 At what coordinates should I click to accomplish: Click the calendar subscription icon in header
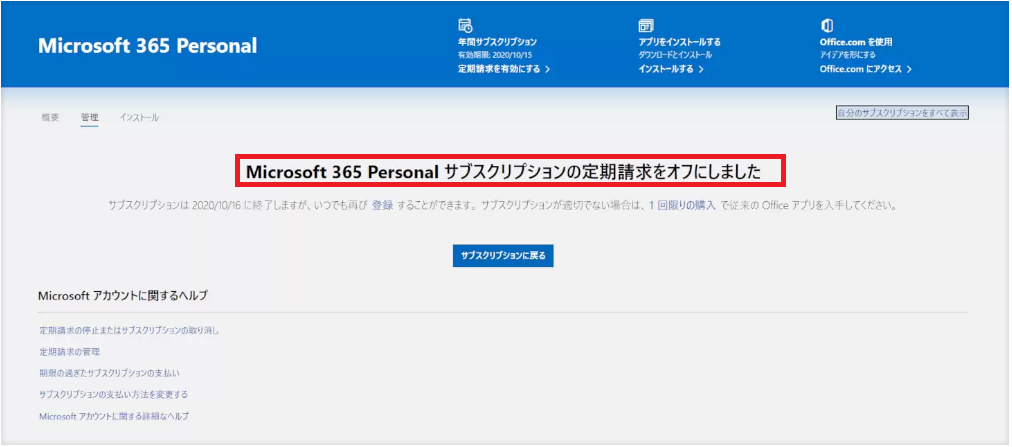[465, 25]
